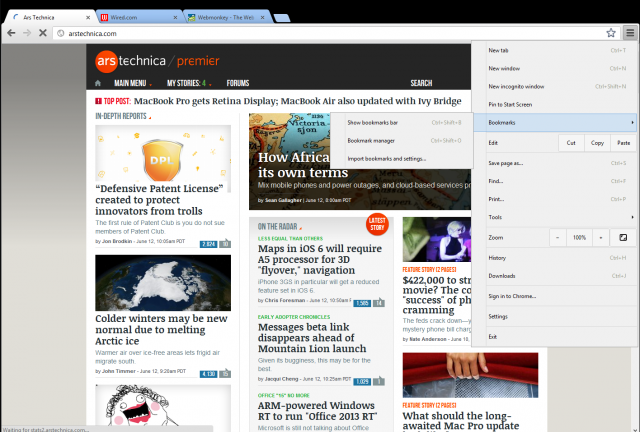Select Import bookmarks and settings
This screenshot has width=640, height=432.
pos(402,158)
